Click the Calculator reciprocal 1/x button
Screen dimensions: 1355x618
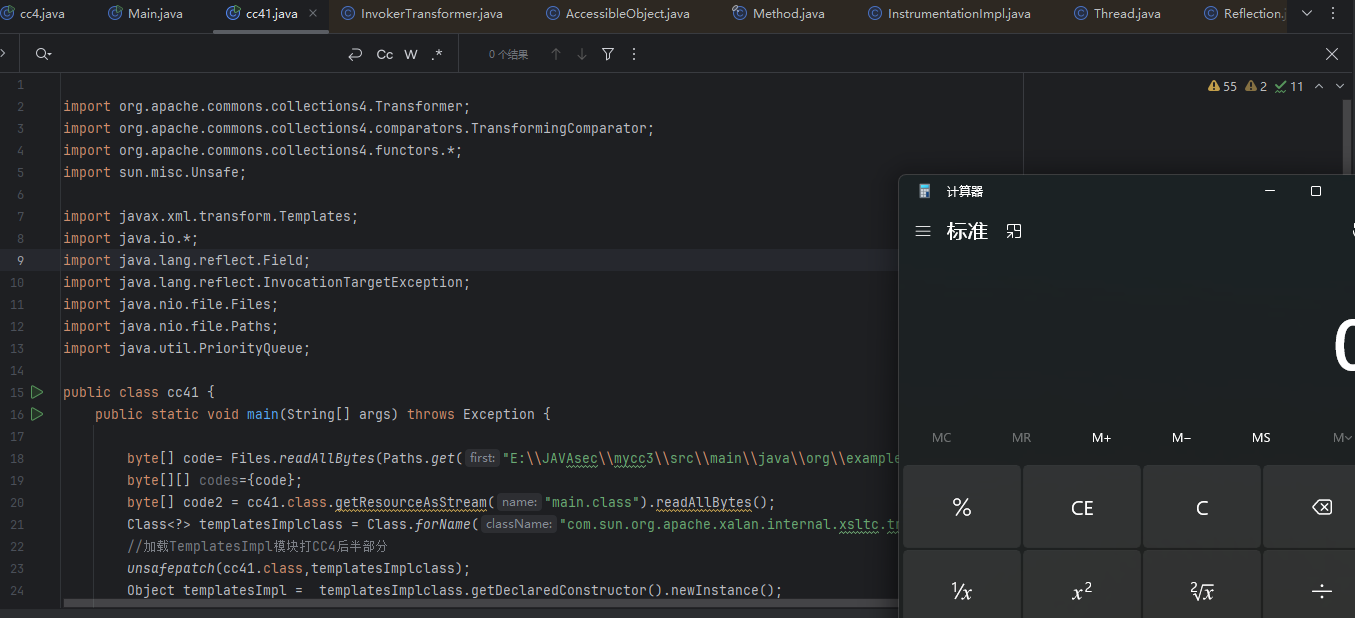click(962, 585)
